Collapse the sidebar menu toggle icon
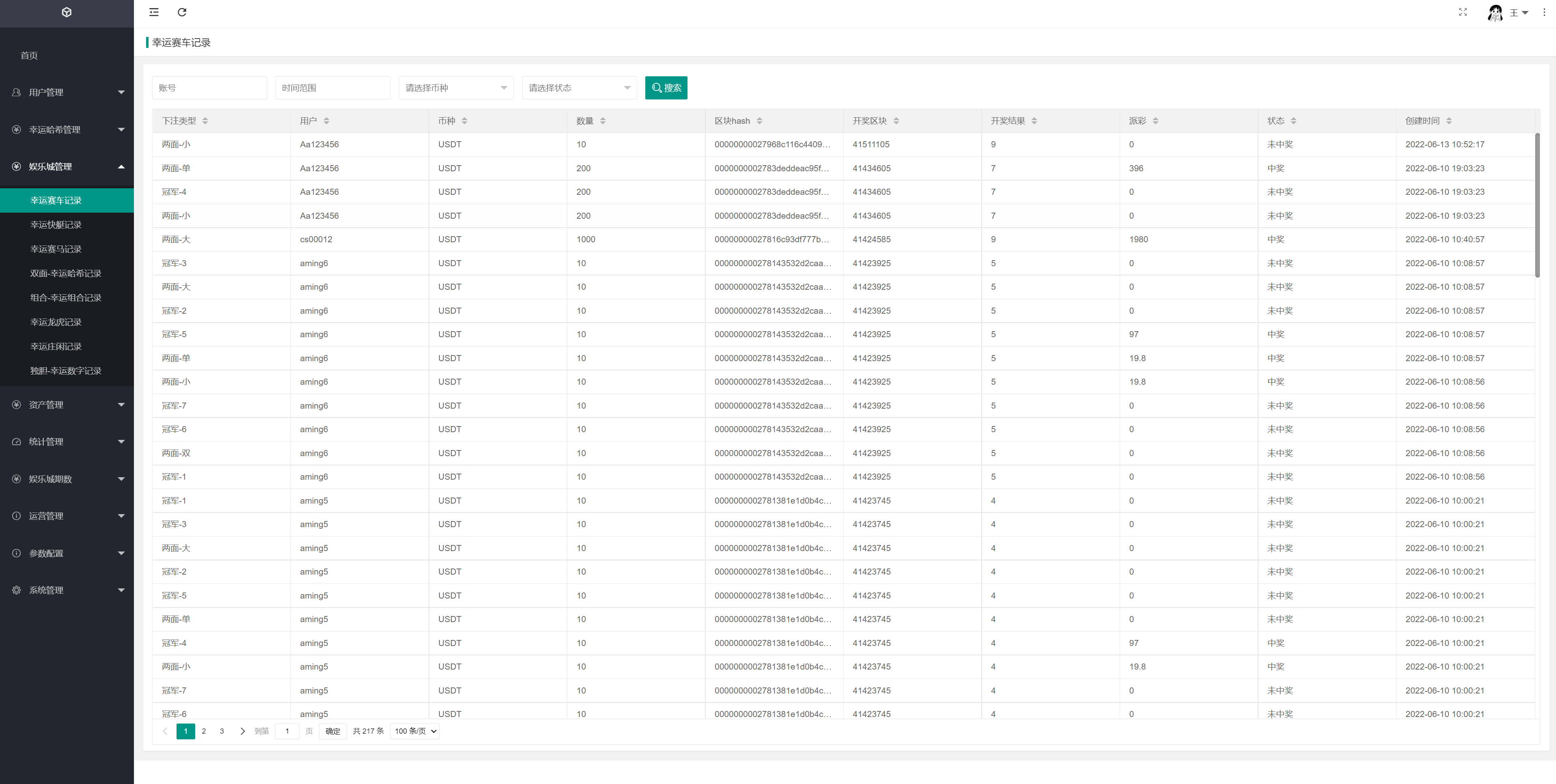 coord(154,12)
